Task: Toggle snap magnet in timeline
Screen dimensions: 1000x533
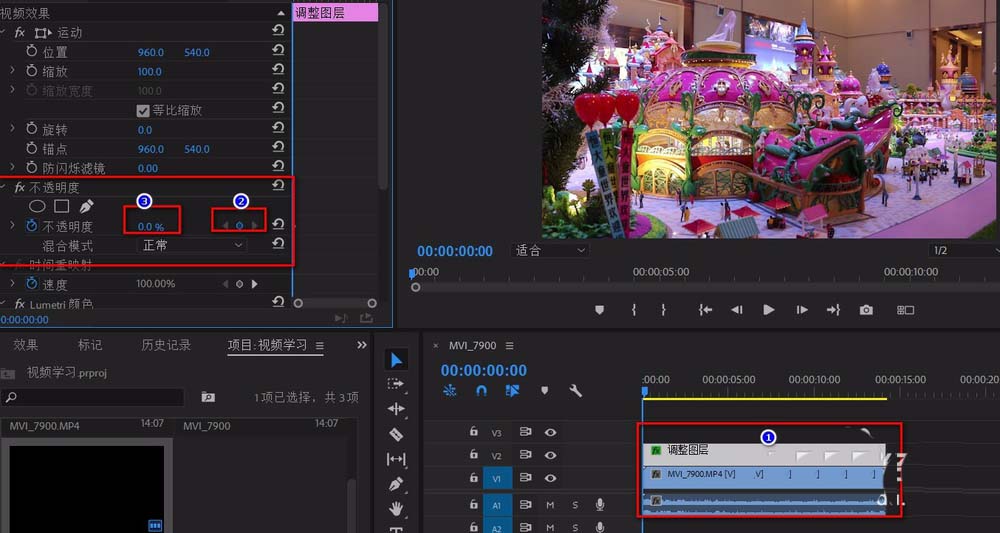Action: point(482,390)
